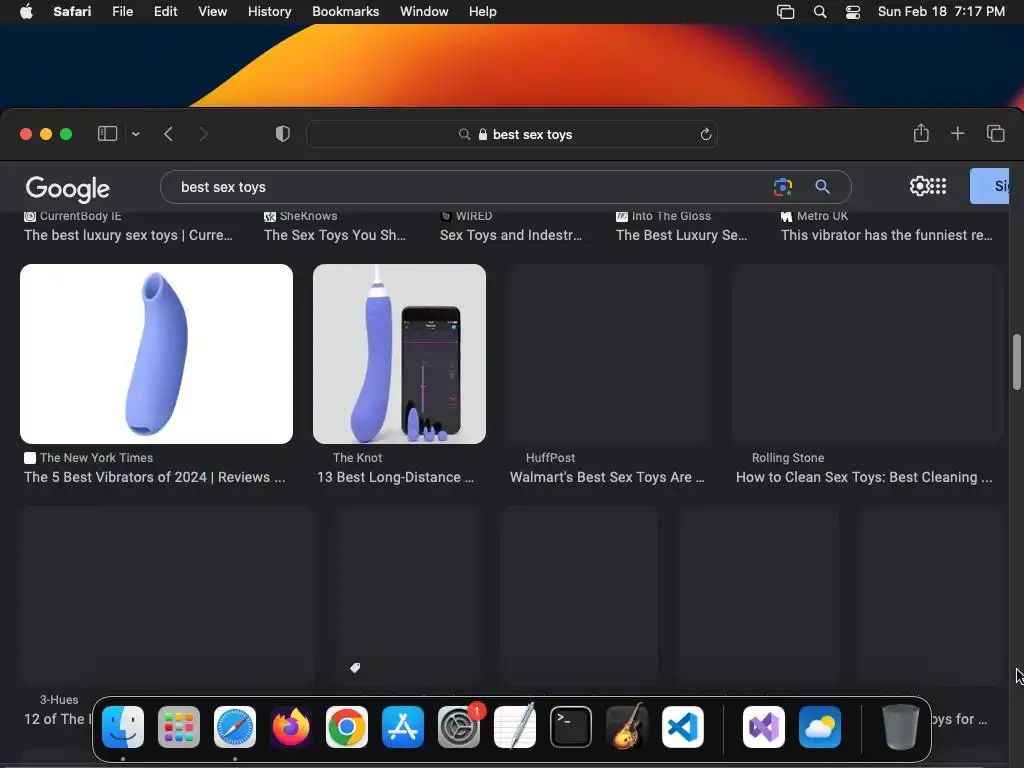Screen dimensions: 1024x768
Task: Open the Window menu
Action: [424, 12]
